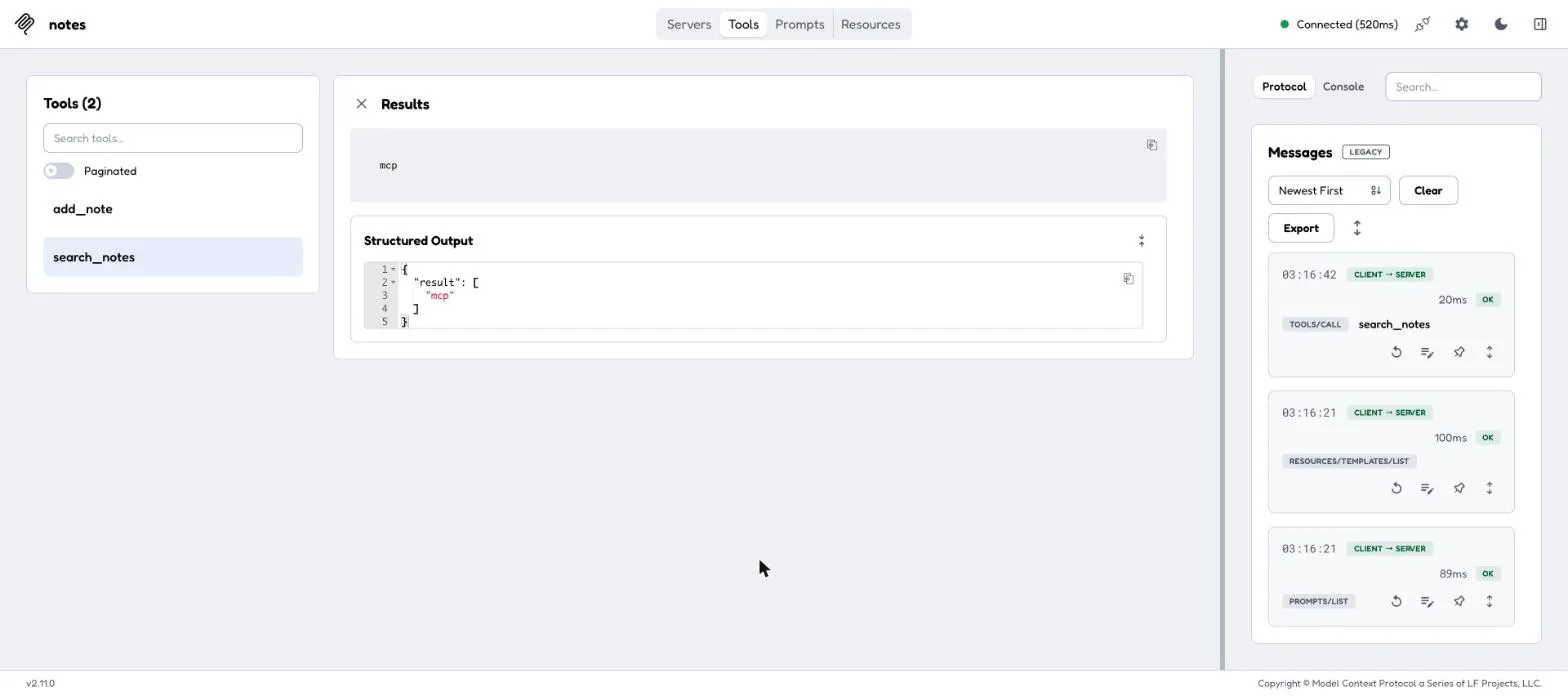Expand the resources/templates/list message
The image size is (1568, 696).
coord(1489,488)
